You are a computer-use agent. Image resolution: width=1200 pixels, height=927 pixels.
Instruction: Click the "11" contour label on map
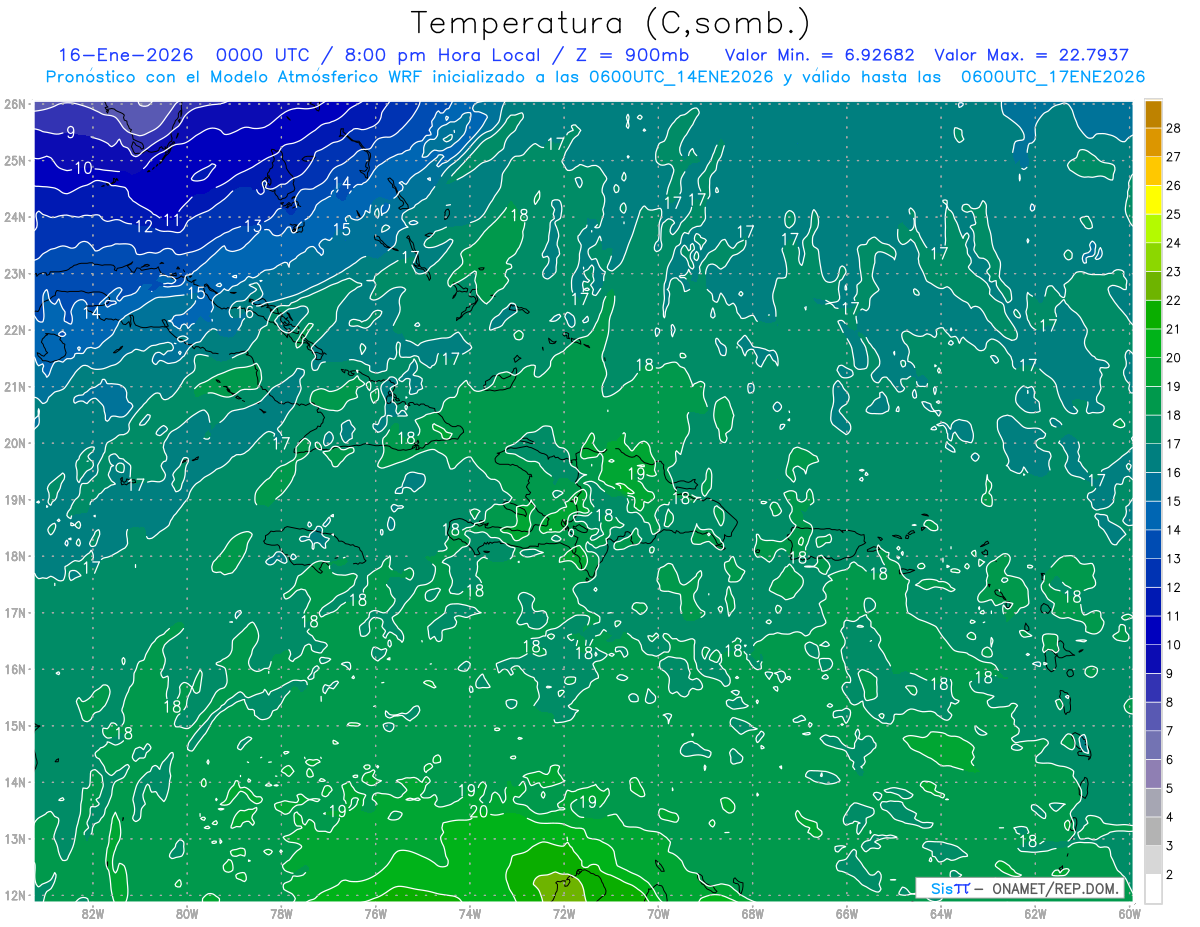[172, 220]
